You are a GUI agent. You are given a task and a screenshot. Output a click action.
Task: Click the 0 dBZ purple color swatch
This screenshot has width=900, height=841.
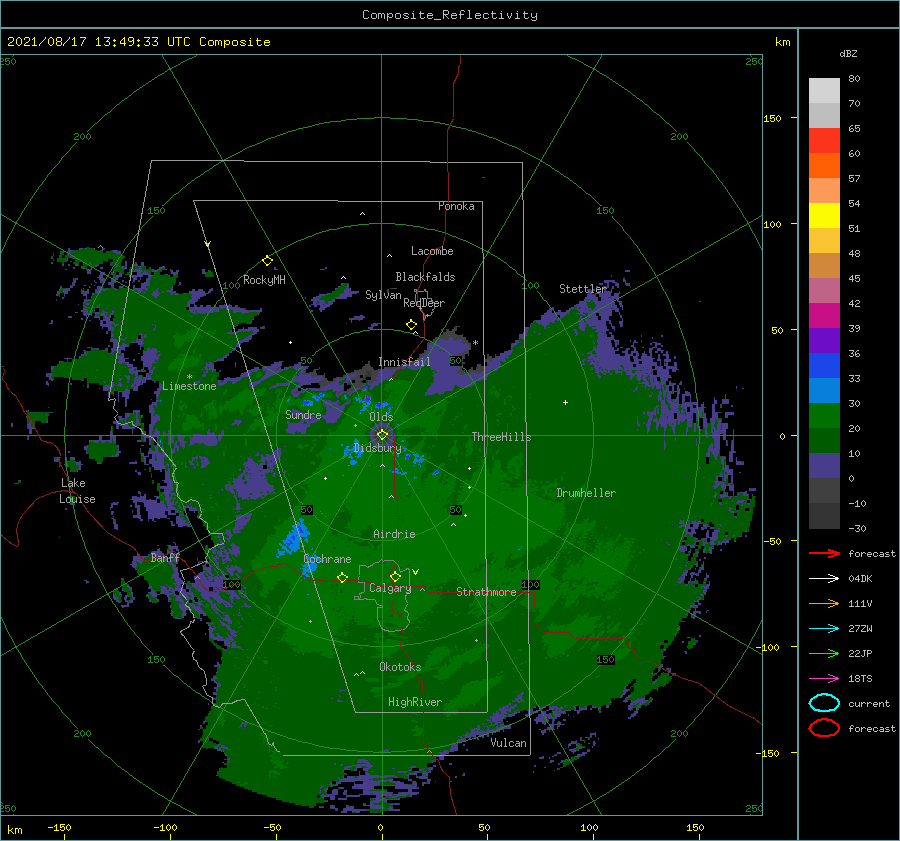pos(824,466)
